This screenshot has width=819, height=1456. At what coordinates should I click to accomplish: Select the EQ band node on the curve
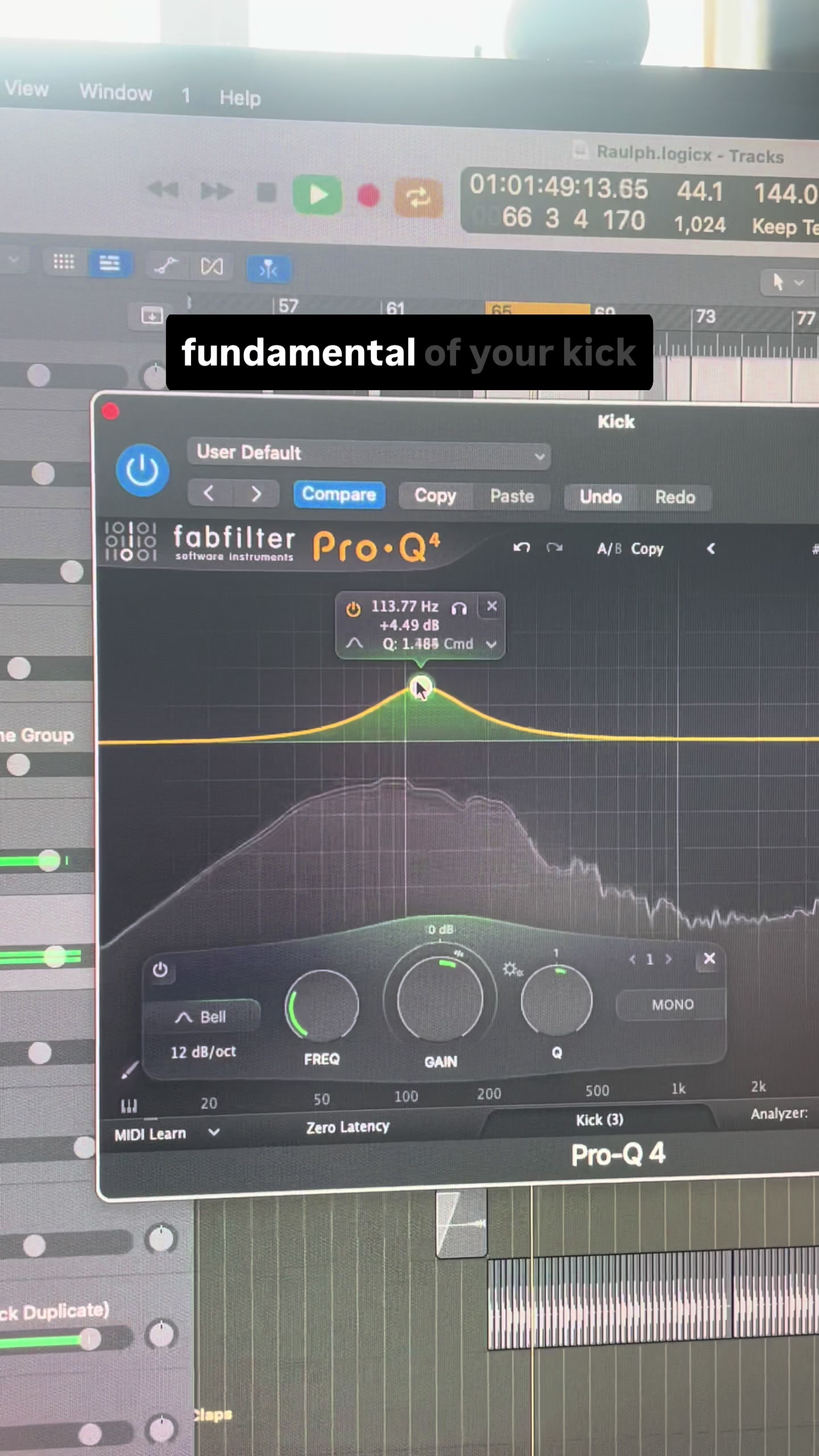[x=420, y=688]
